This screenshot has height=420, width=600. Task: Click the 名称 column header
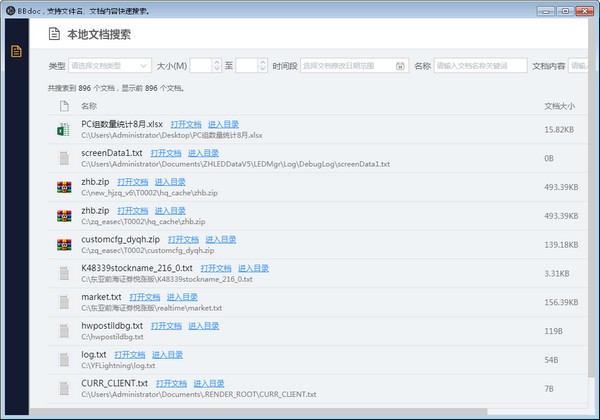click(89, 105)
